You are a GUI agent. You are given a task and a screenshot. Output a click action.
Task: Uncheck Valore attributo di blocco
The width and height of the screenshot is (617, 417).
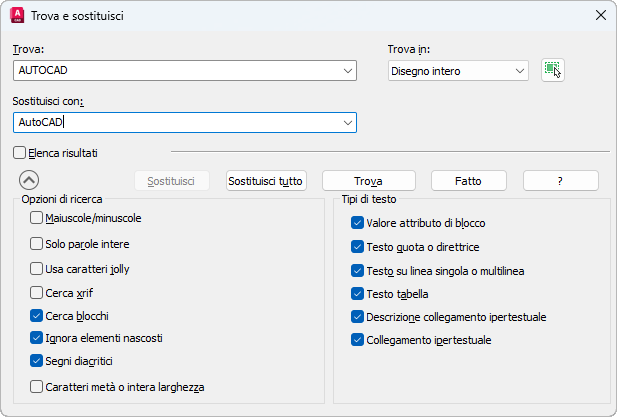click(358, 223)
